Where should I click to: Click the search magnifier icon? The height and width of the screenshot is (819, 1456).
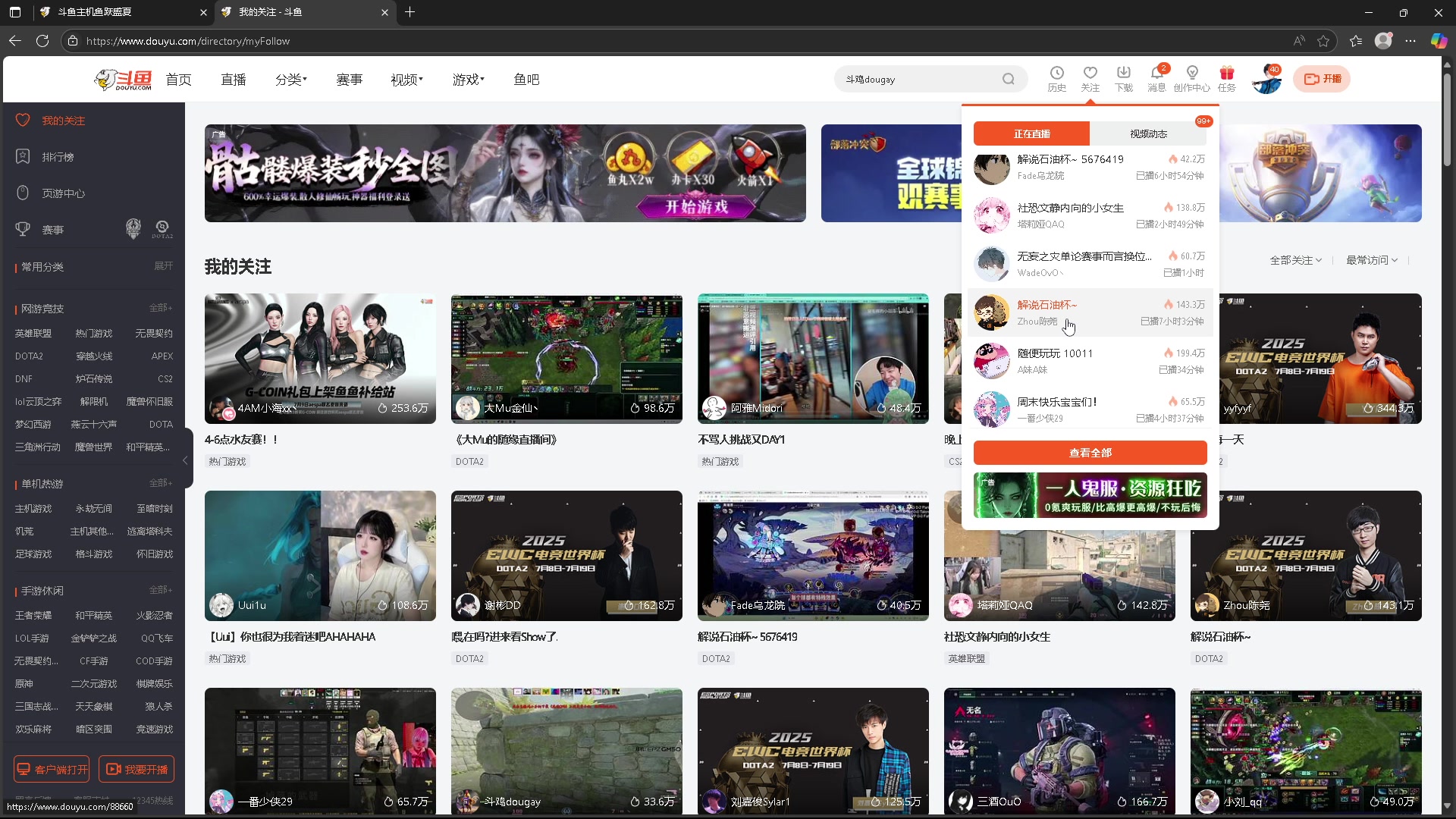click(1008, 79)
